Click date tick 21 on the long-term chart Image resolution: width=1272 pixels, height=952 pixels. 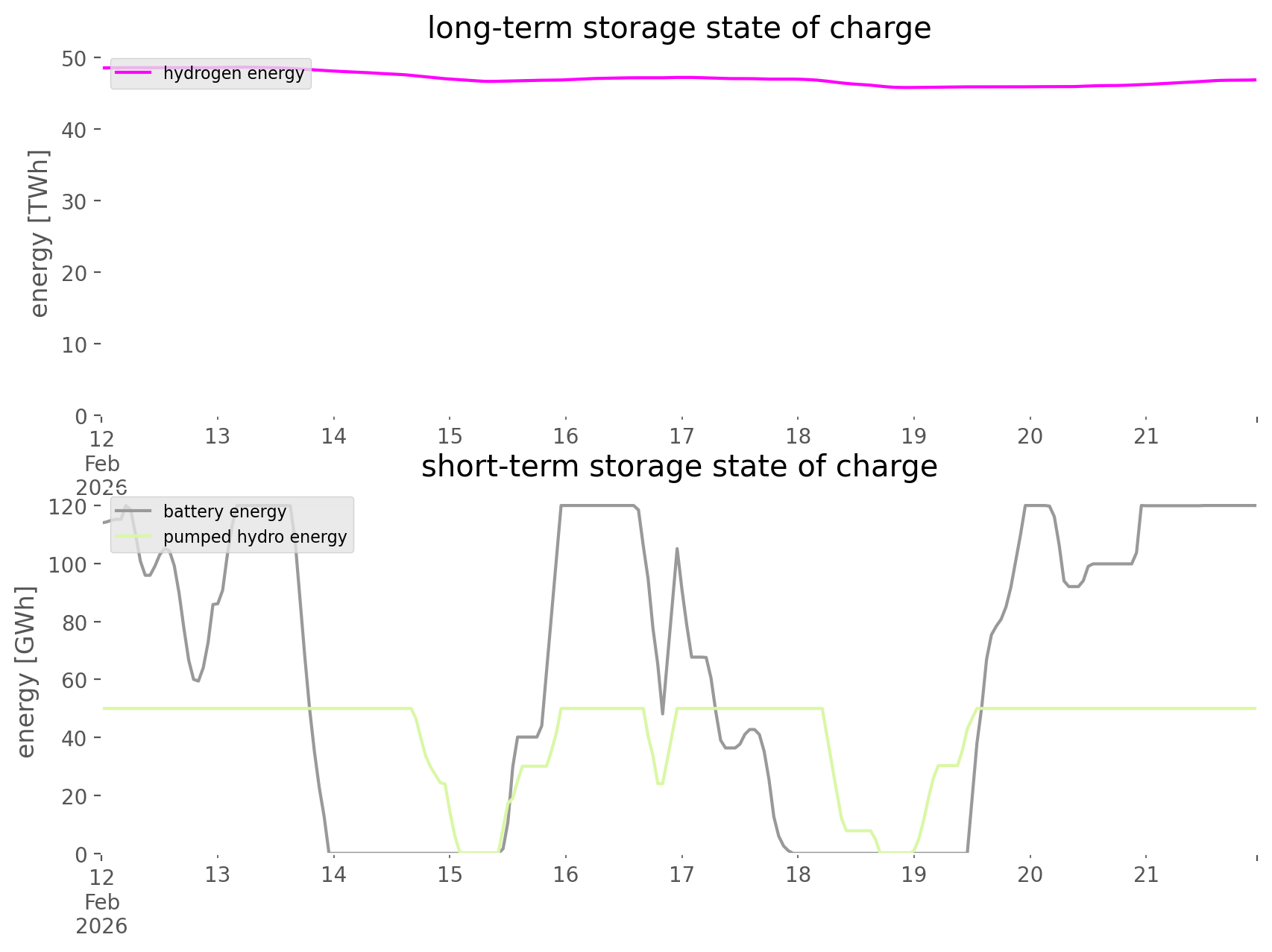(x=1146, y=436)
